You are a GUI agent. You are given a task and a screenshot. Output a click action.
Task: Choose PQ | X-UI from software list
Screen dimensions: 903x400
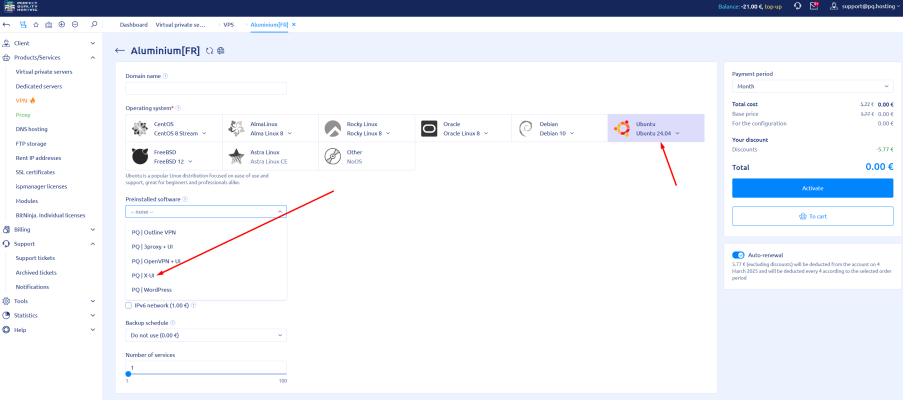(x=145, y=275)
